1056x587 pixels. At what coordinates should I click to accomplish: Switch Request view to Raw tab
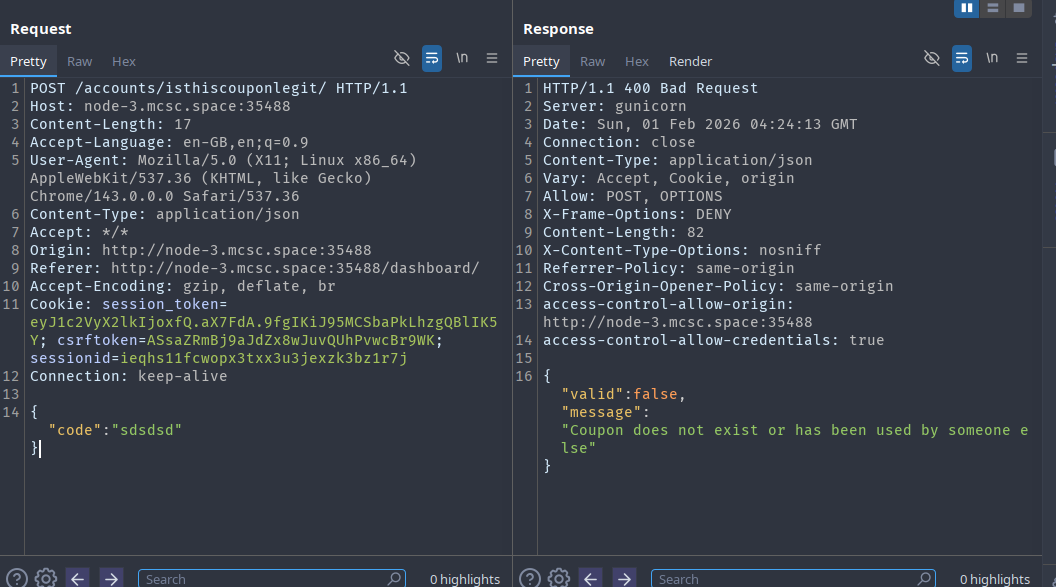(x=79, y=61)
